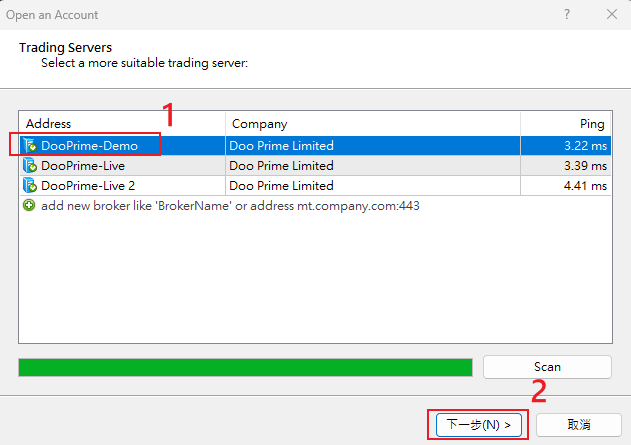The height and width of the screenshot is (445, 631).
Task: Click the green plus add-broker icon
Action: (29, 205)
